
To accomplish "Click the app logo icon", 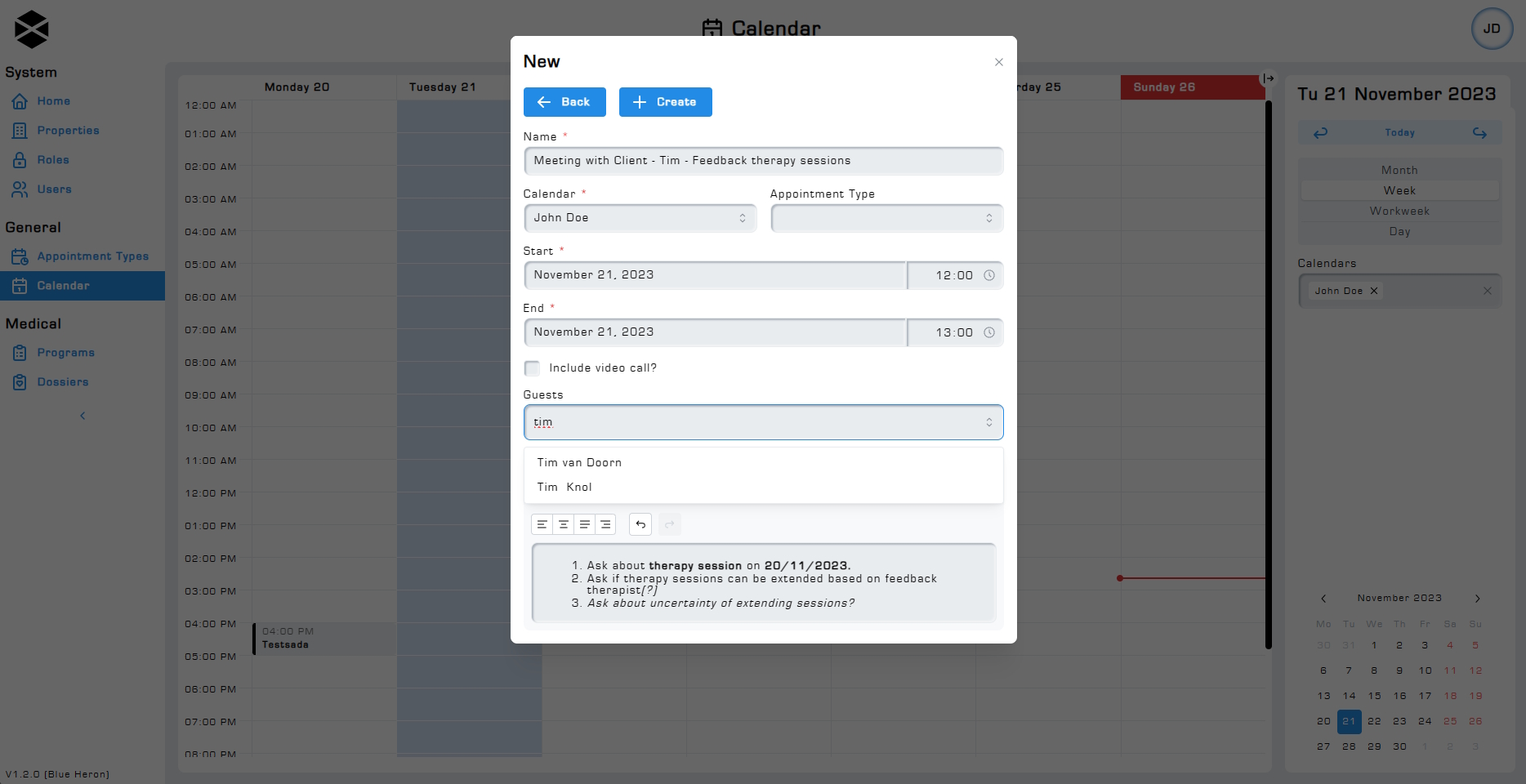I will 31,29.
